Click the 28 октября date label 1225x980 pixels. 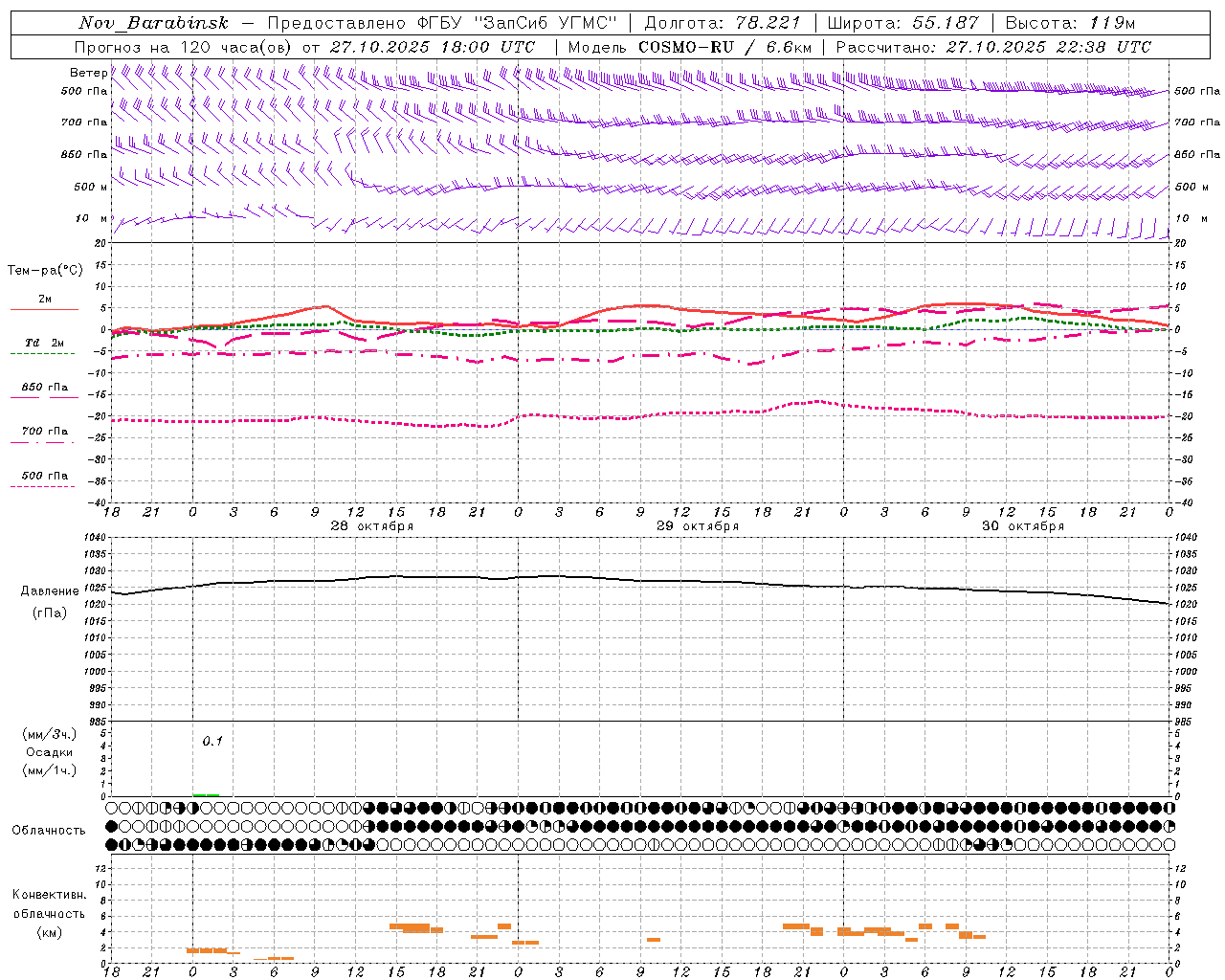click(x=371, y=526)
